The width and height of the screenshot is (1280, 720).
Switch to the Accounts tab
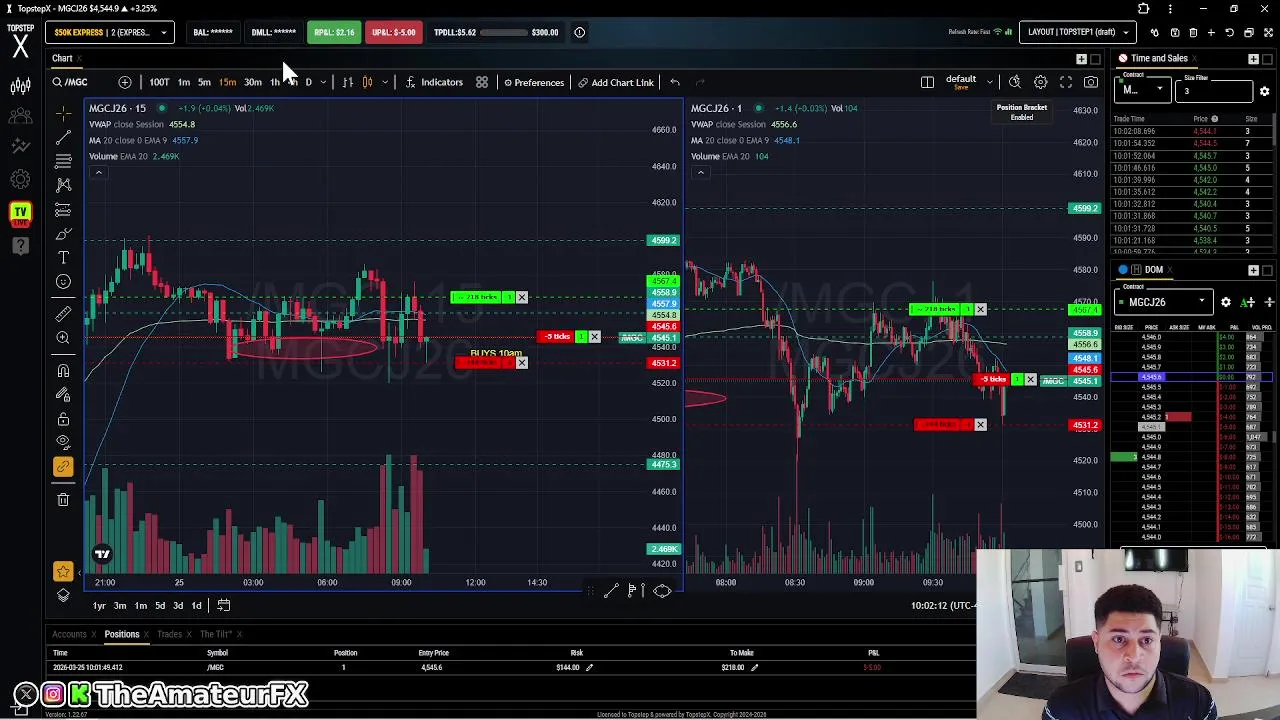[x=69, y=634]
